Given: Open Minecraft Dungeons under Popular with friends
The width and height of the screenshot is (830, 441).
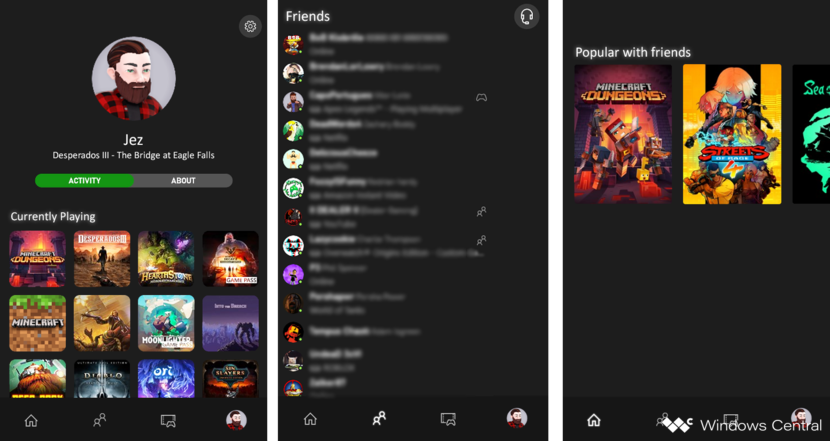Looking at the screenshot, I should 623,134.
